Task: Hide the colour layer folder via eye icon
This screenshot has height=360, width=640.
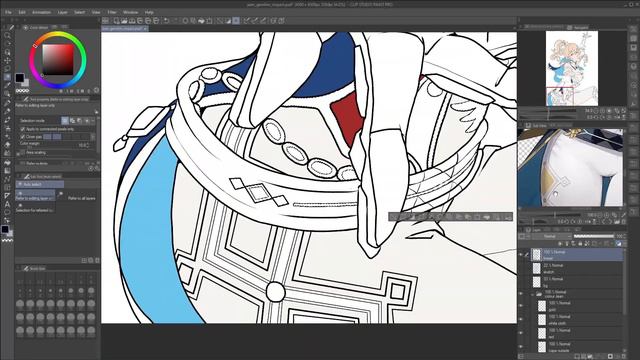Action: click(521, 294)
